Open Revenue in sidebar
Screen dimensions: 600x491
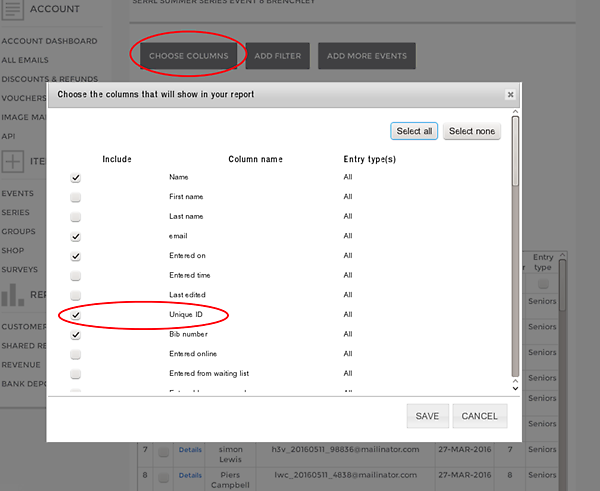coord(21,365)
